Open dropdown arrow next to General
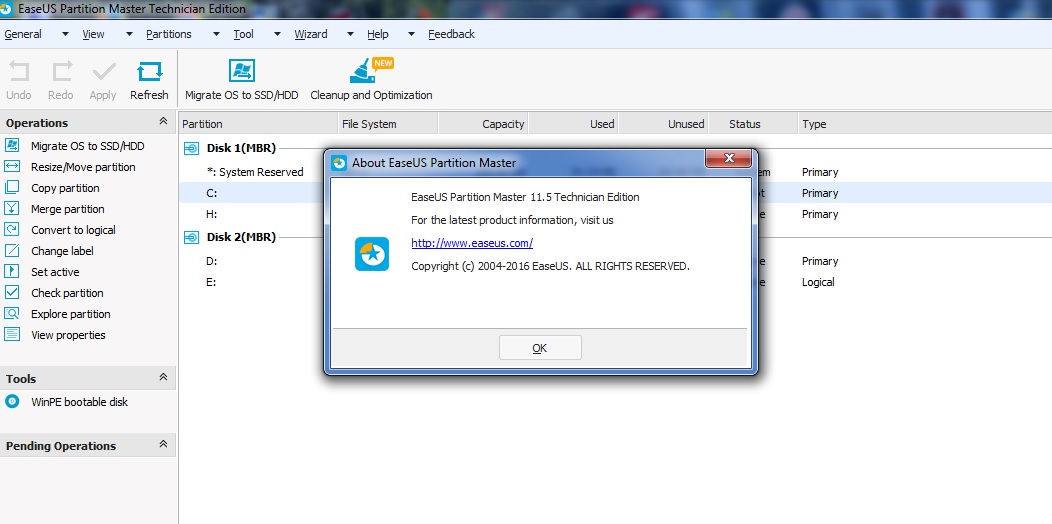 [x=65, y=34]
